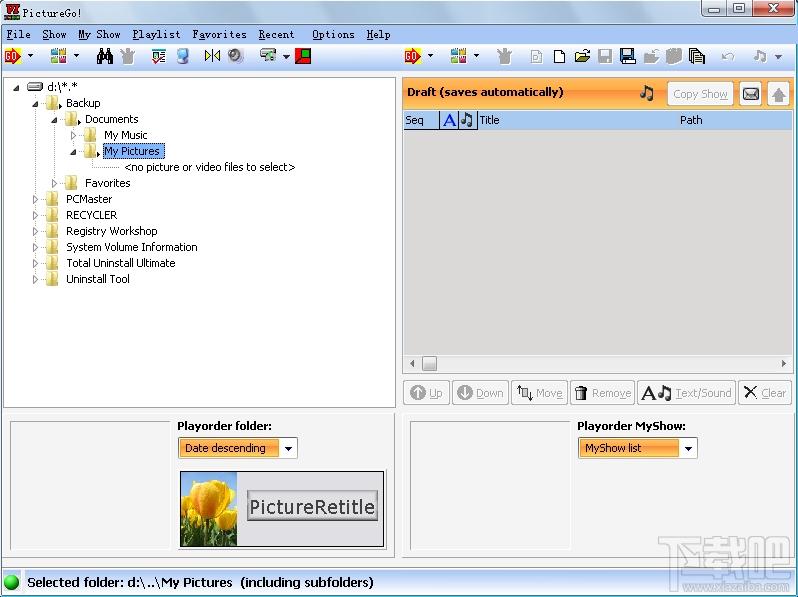Click the grayed hand icon next to the binoculars
The width and height of the screenshot is (798, 597).
coord(128,56)
